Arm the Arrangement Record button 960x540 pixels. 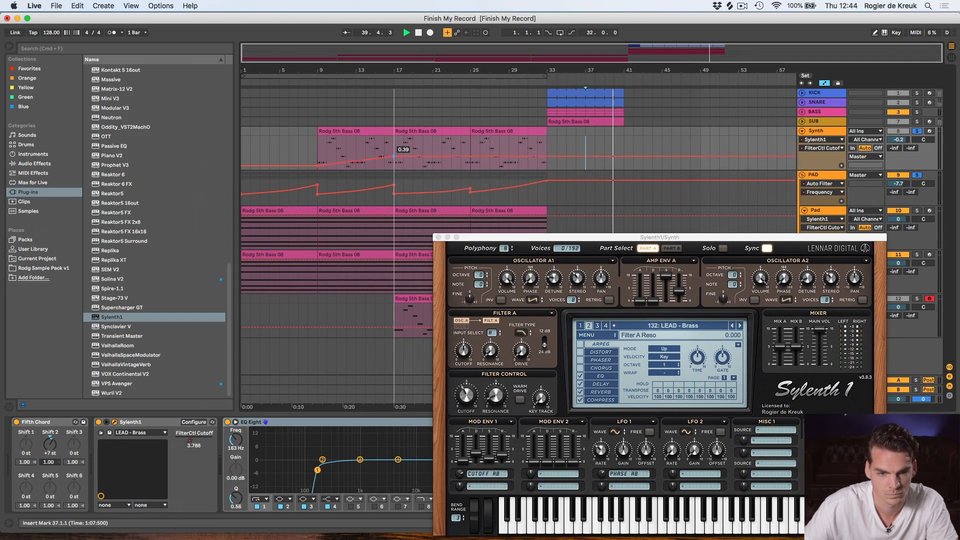430,32
